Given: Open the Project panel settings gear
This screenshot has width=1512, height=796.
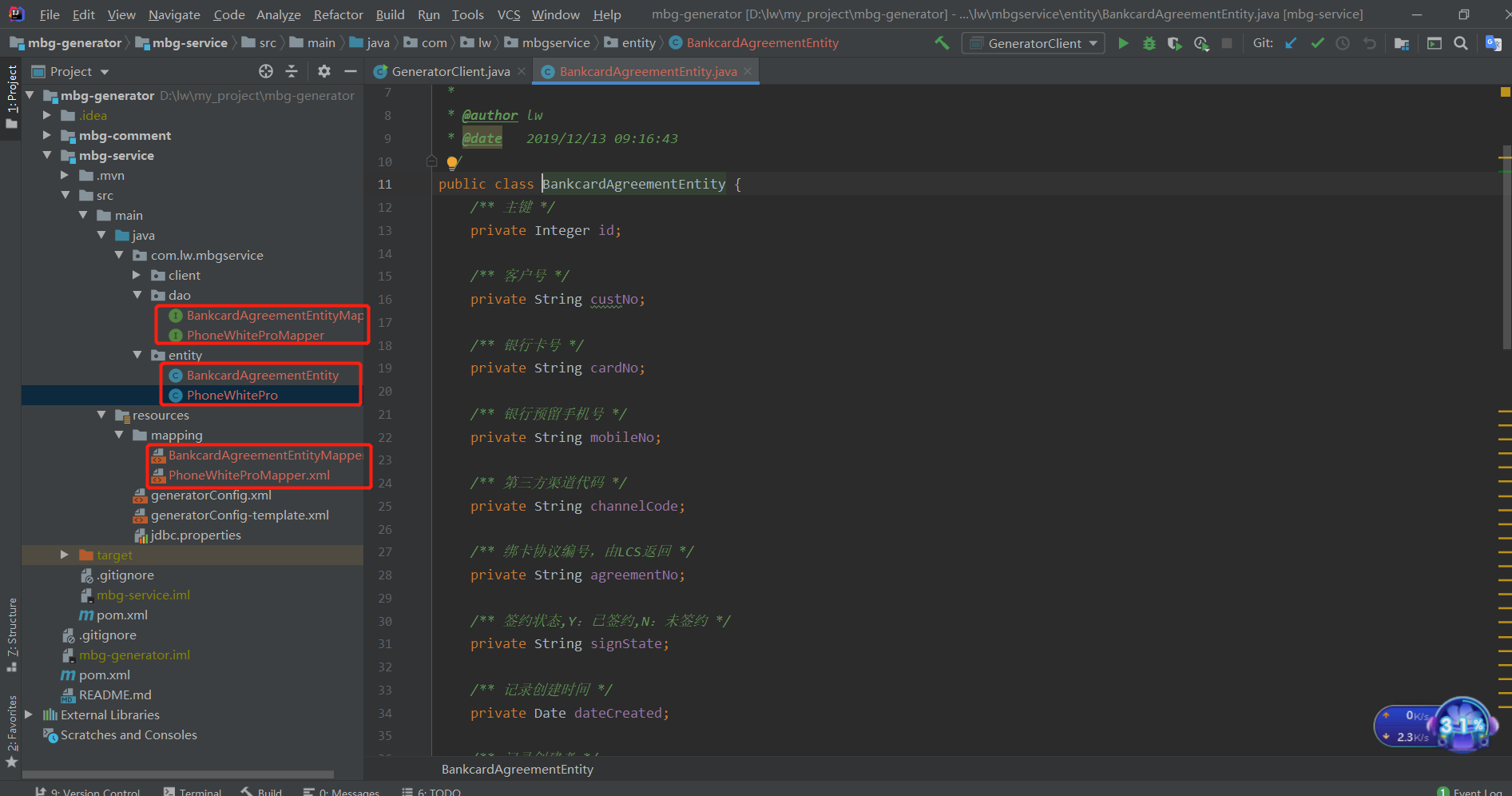Looking at the screenshot, I should point(324,71).
